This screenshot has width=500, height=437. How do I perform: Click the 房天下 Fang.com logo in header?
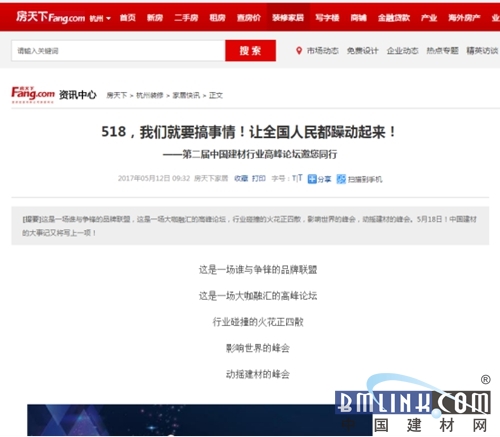pyautogui.click(x=50, y=17)
